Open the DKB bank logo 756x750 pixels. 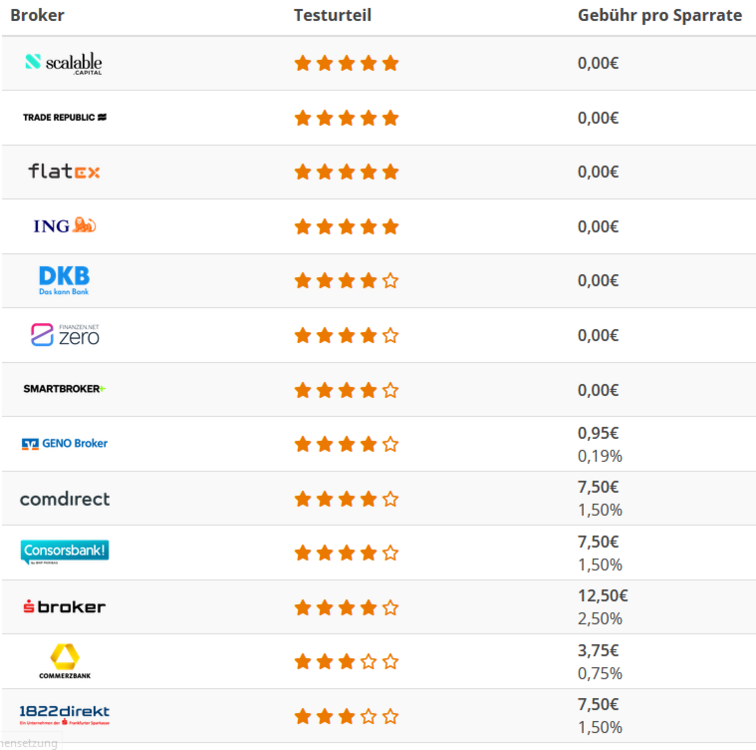point(64,280)
